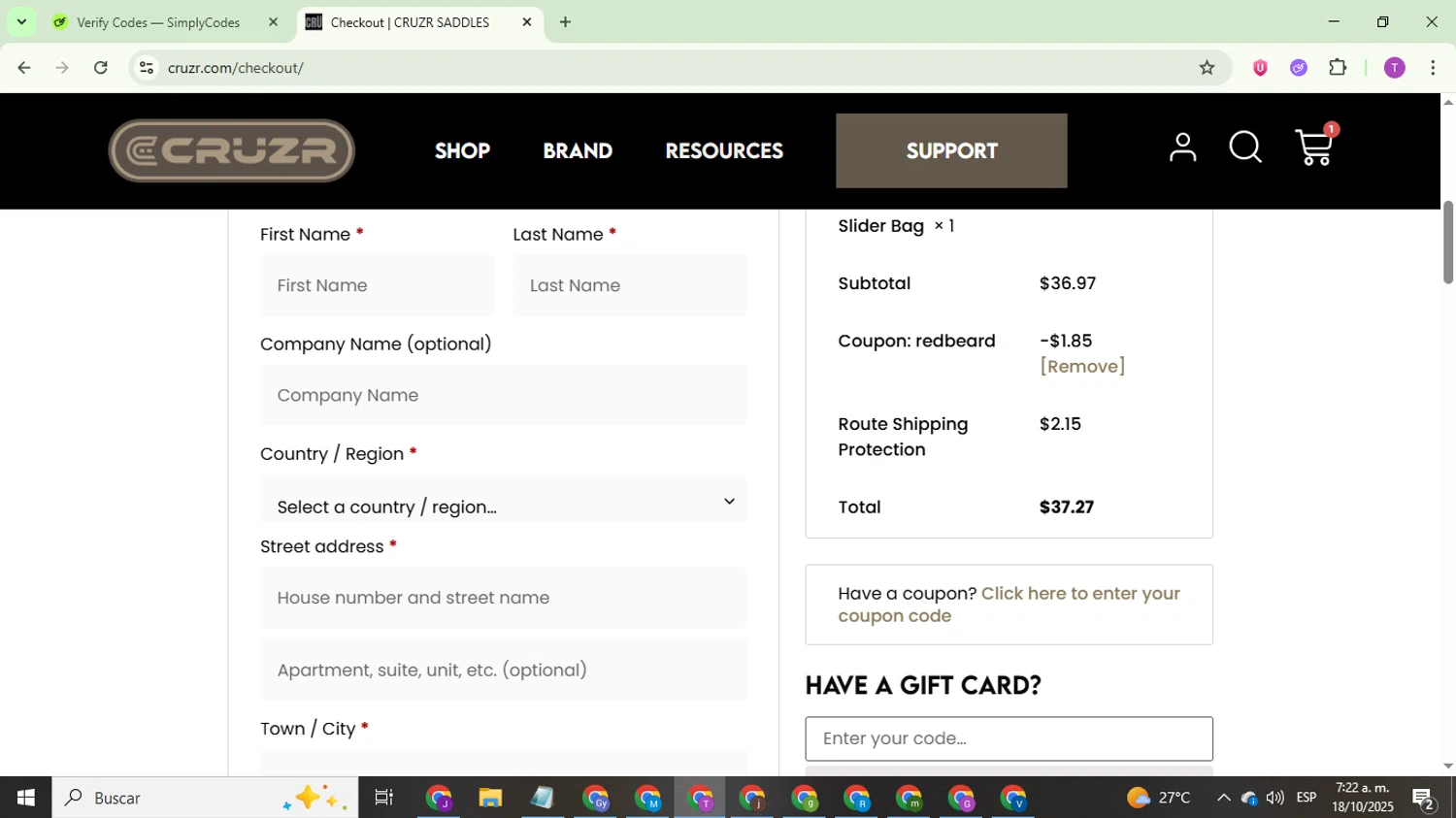The height and width of the screenshot is (818, 1456).
Task: Reload the checkout page
Action: (101, 68)
